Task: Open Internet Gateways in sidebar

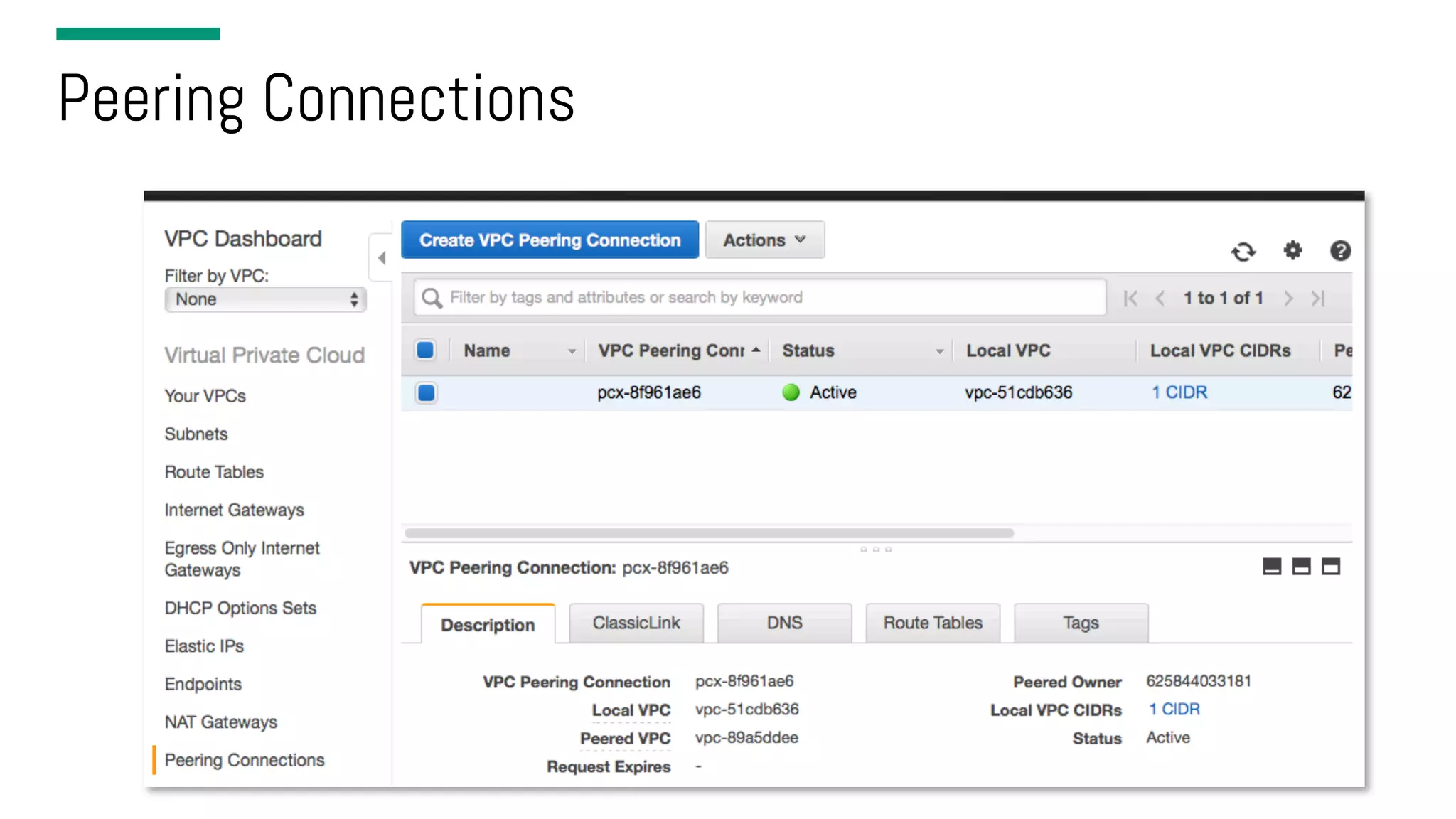Action: (234, 510)
